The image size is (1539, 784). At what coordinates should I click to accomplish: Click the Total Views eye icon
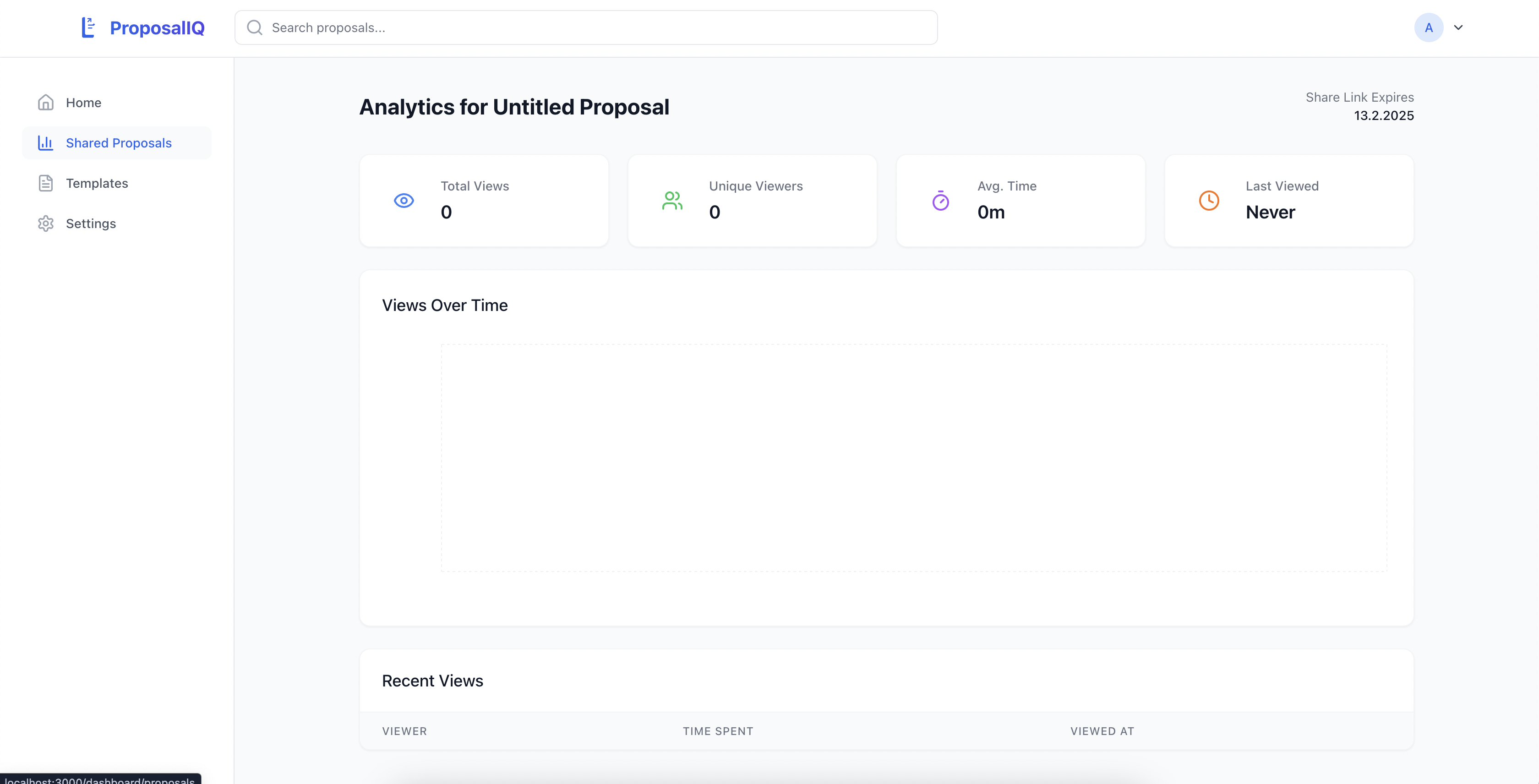[404, 201]
